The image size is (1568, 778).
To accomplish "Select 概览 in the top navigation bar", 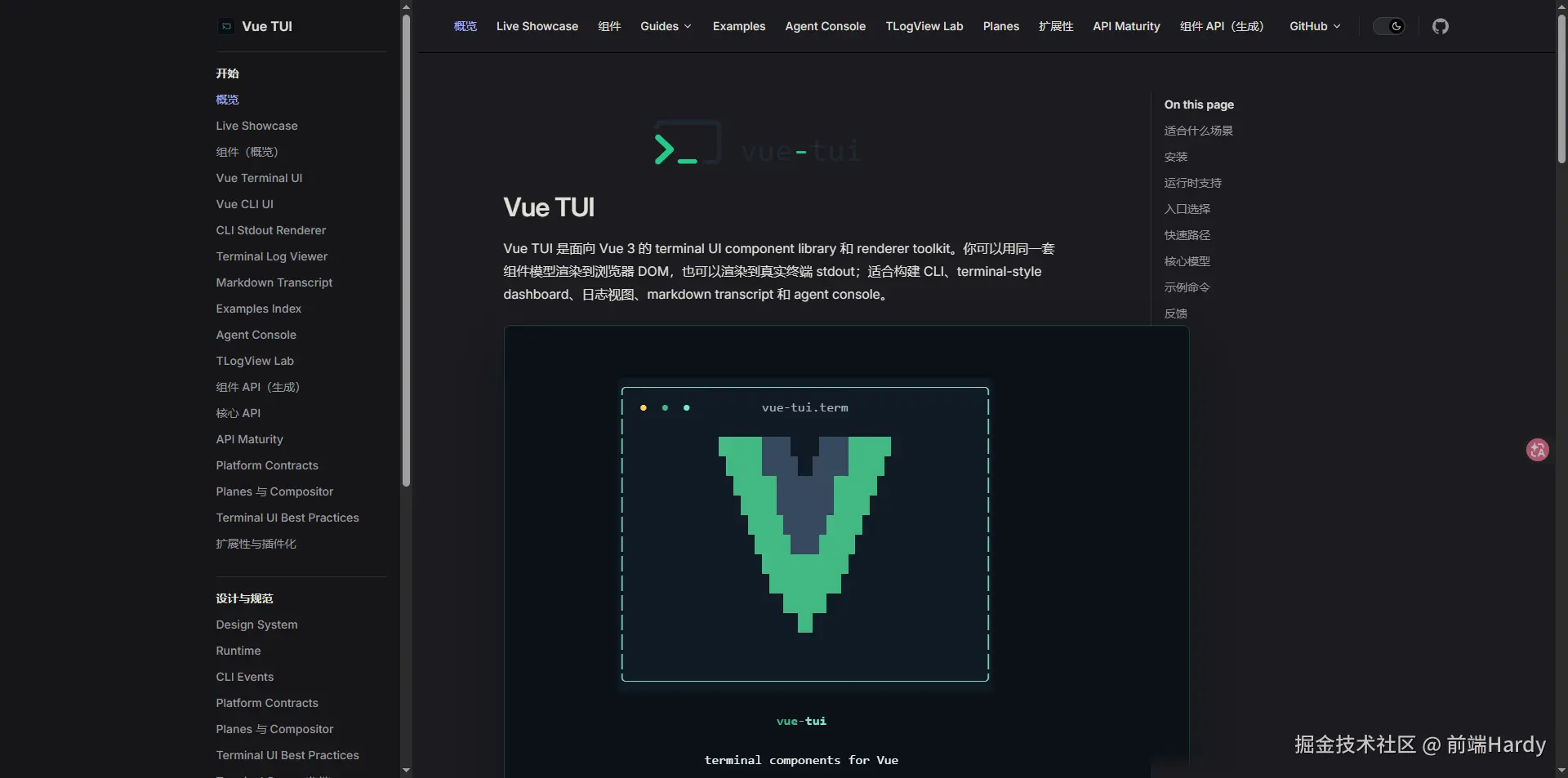I will [x=465, y=26].
